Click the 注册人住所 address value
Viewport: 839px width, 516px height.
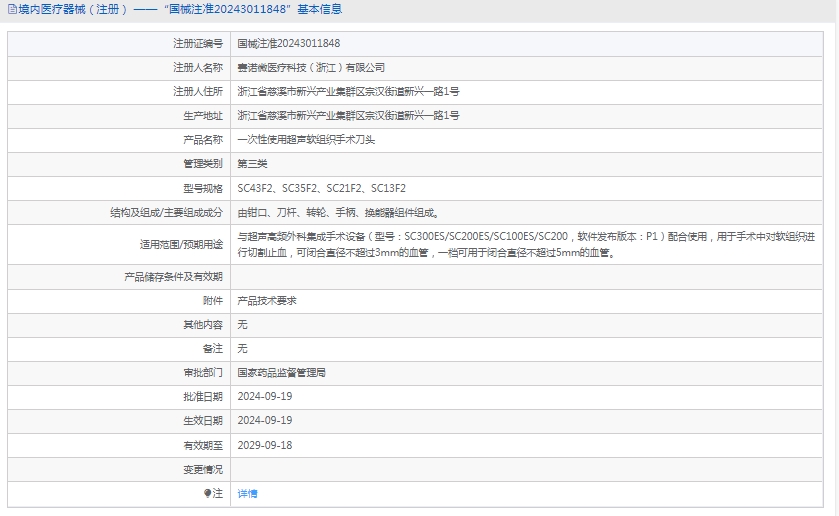348,92
